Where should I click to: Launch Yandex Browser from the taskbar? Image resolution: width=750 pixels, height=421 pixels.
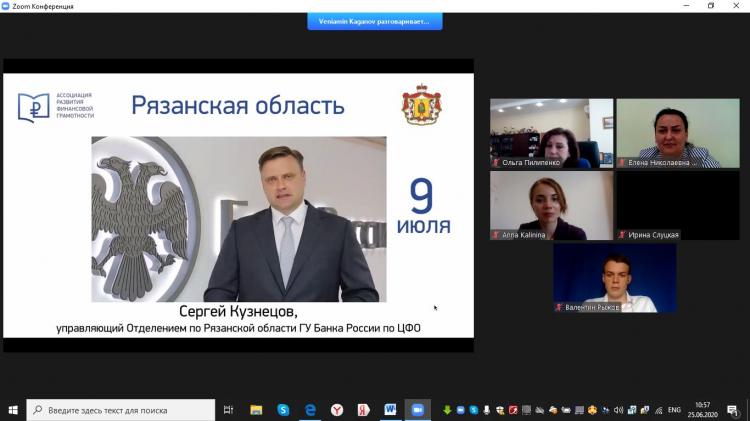337,410
